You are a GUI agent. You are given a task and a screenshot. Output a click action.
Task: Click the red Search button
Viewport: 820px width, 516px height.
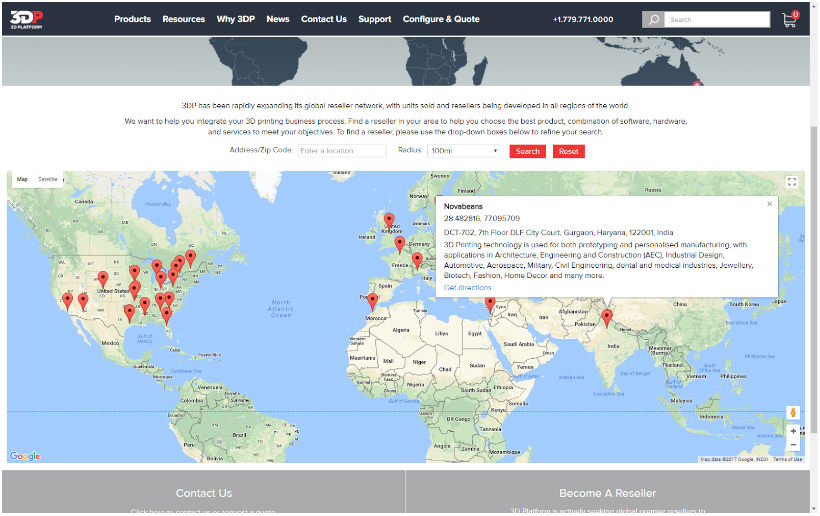coord(527,152)
